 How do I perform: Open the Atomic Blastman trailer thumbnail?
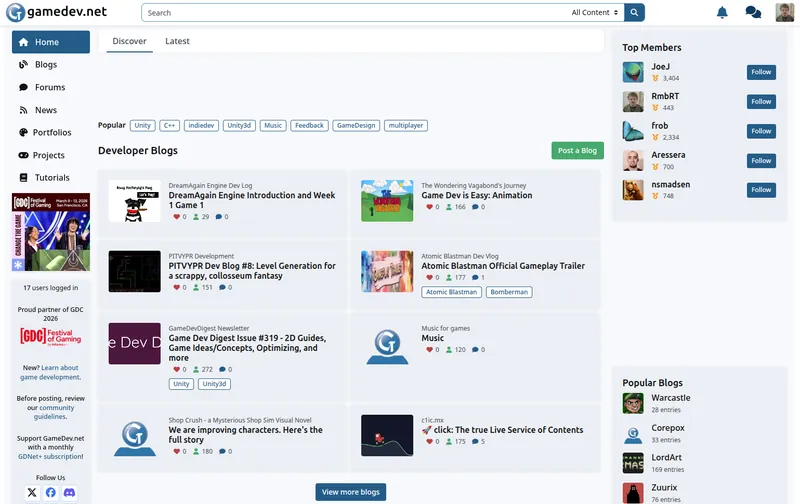pyautogui.click(x=387, y=271)
